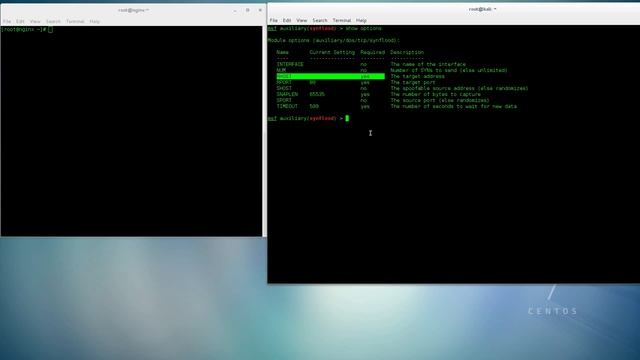Click the SHOST option name
The height and width of the screenshot is (360, 640).
(x=284, y=88)
